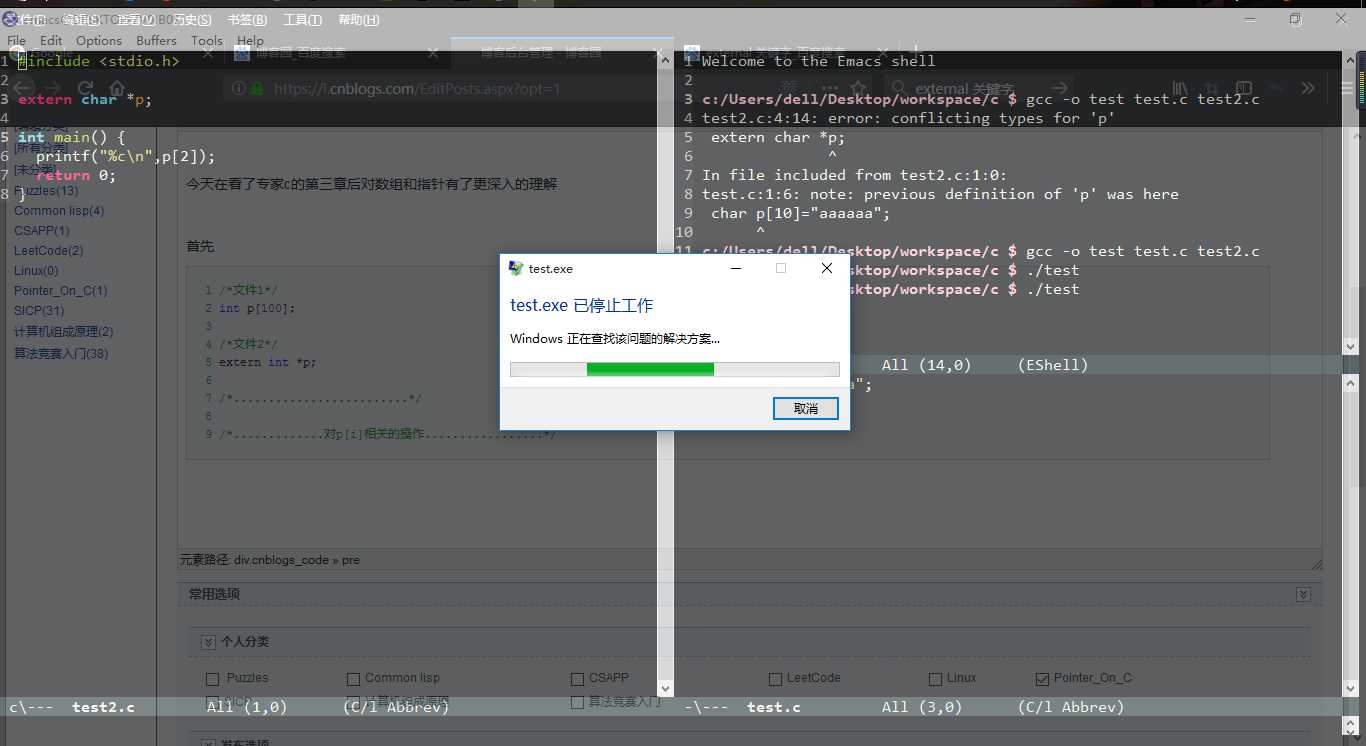Open Firefox 历史(S) history menu

(x=192, y=20)
